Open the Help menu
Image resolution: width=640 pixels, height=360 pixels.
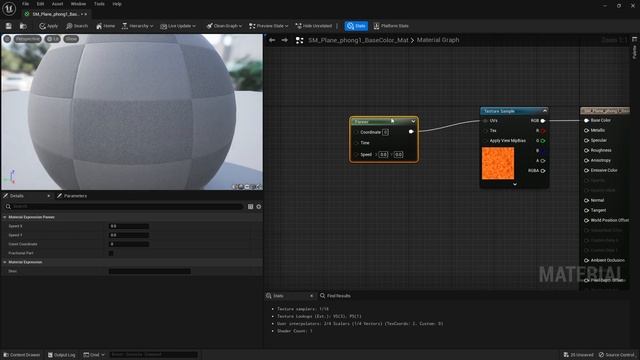[x=117, y=4]
